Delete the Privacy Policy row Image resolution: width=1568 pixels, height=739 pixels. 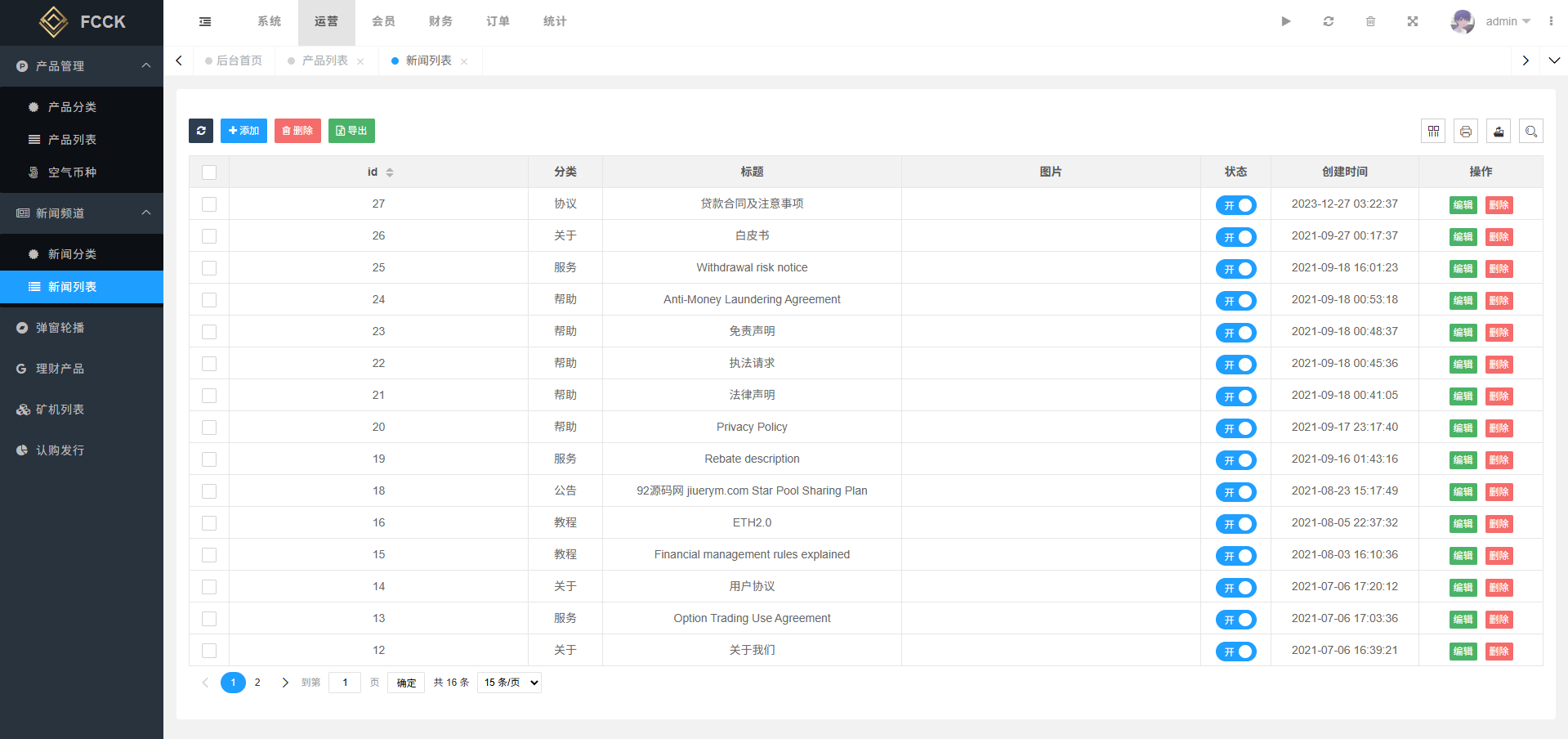pos(1499,428)
